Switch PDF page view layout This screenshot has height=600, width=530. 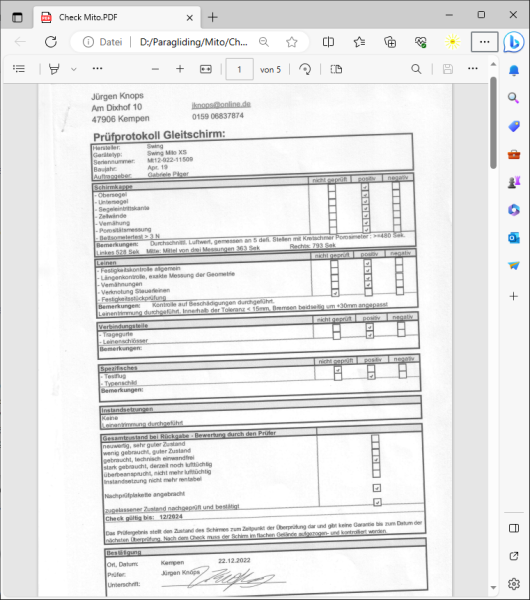coord(336,69)
